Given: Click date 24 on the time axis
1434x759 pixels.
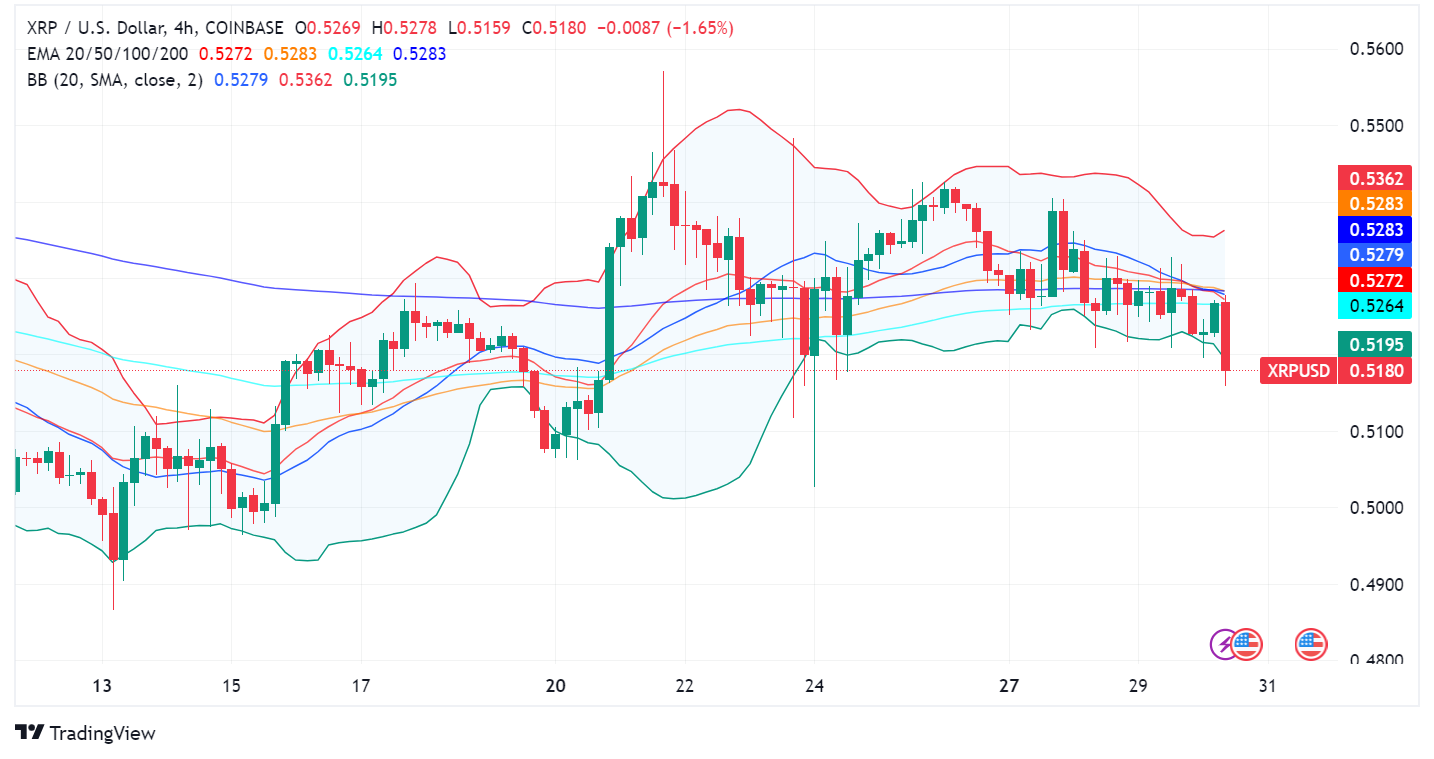Looking at the screenshot, I should pyautogui.click(x=815, y=686).
